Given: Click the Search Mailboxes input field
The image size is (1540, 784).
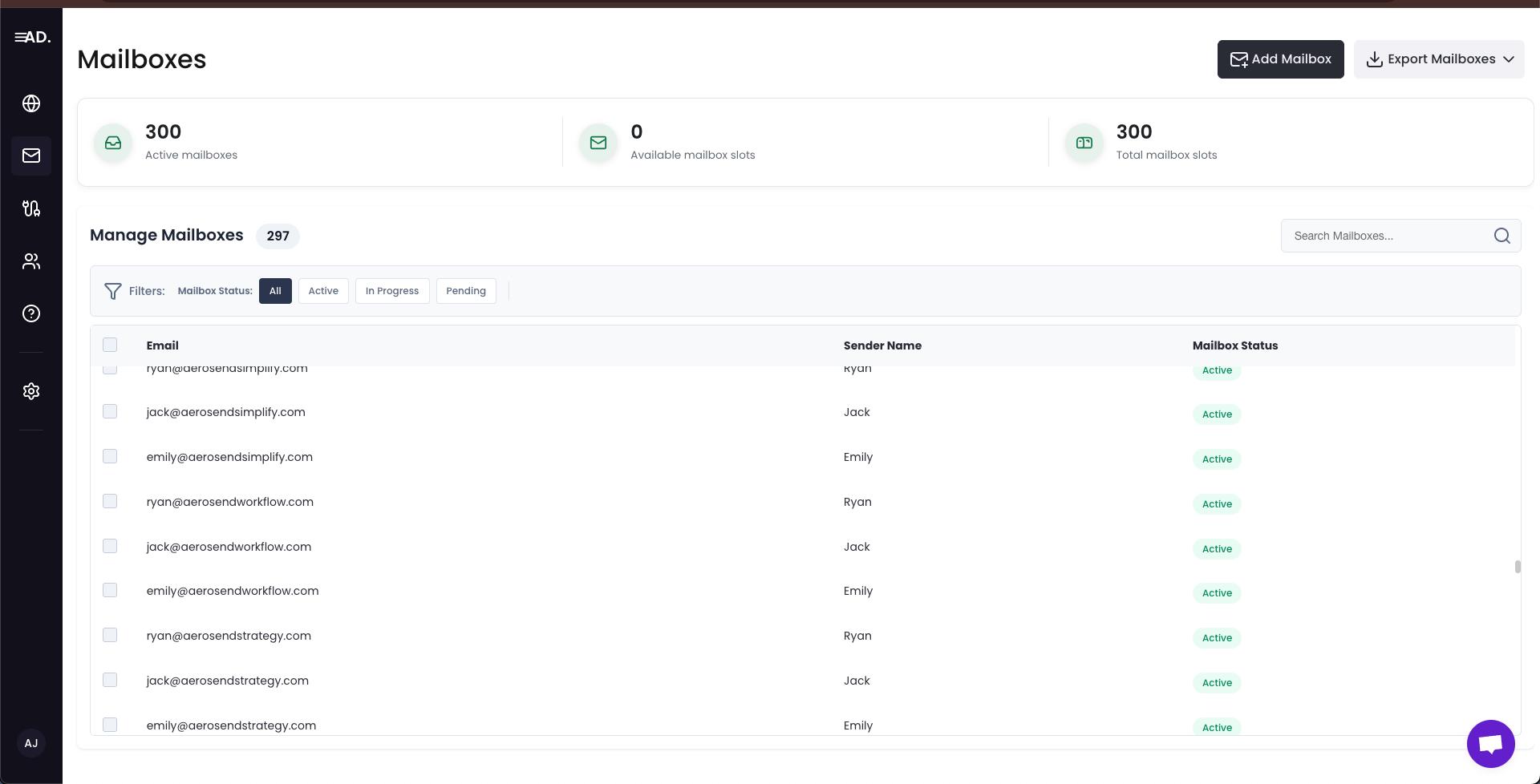Looking at the screenshot, I should (1388, 236).
